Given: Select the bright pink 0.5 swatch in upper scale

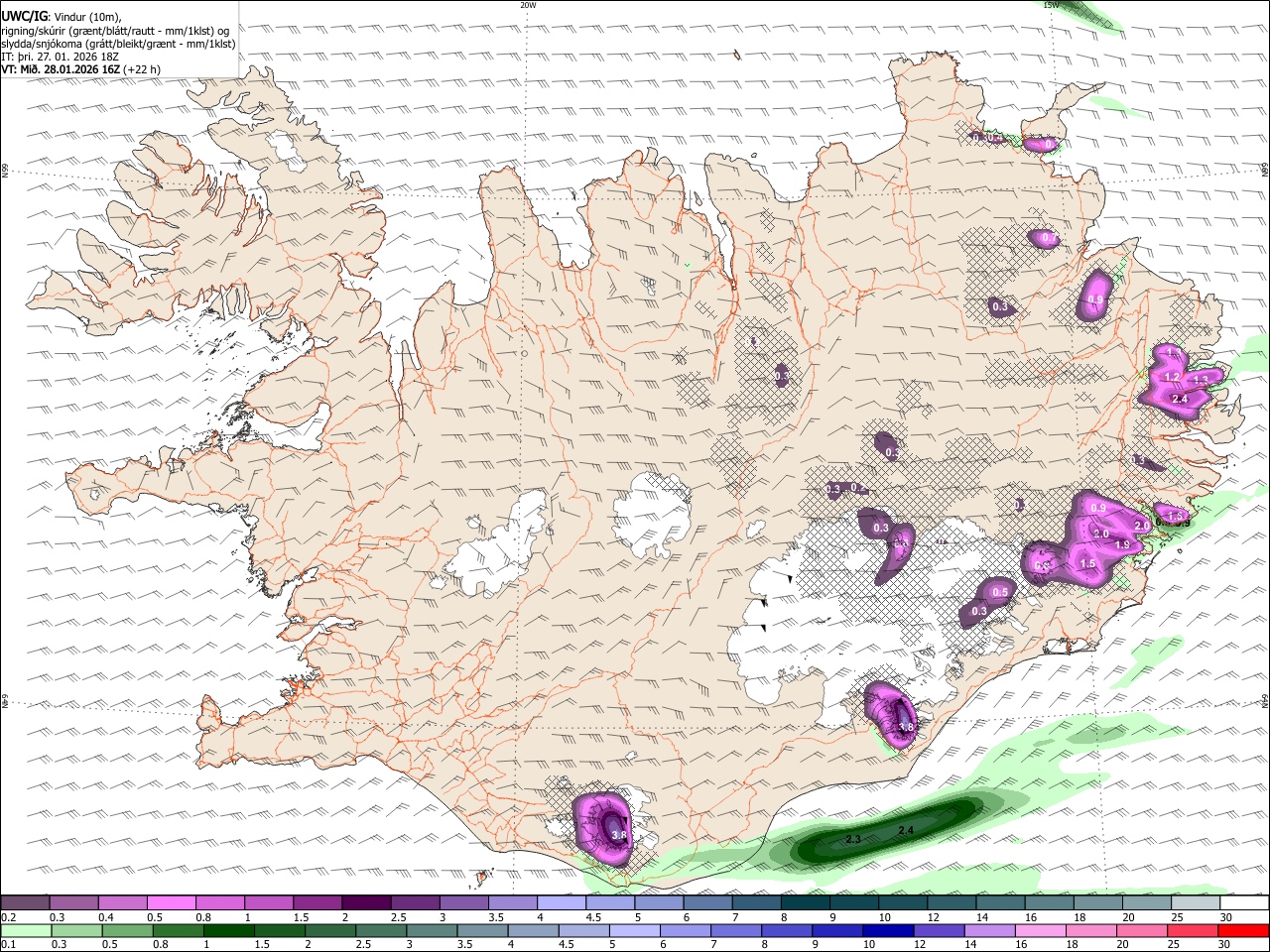Looking at the screenshot, I should tap(171, 903).
